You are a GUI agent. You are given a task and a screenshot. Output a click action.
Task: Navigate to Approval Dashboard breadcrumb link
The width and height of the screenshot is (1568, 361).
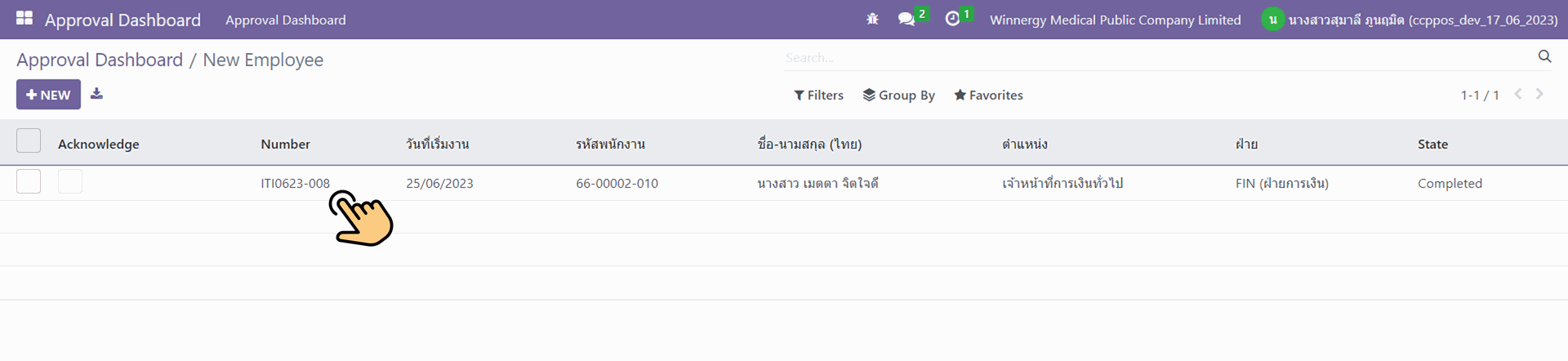pos(100,60)
